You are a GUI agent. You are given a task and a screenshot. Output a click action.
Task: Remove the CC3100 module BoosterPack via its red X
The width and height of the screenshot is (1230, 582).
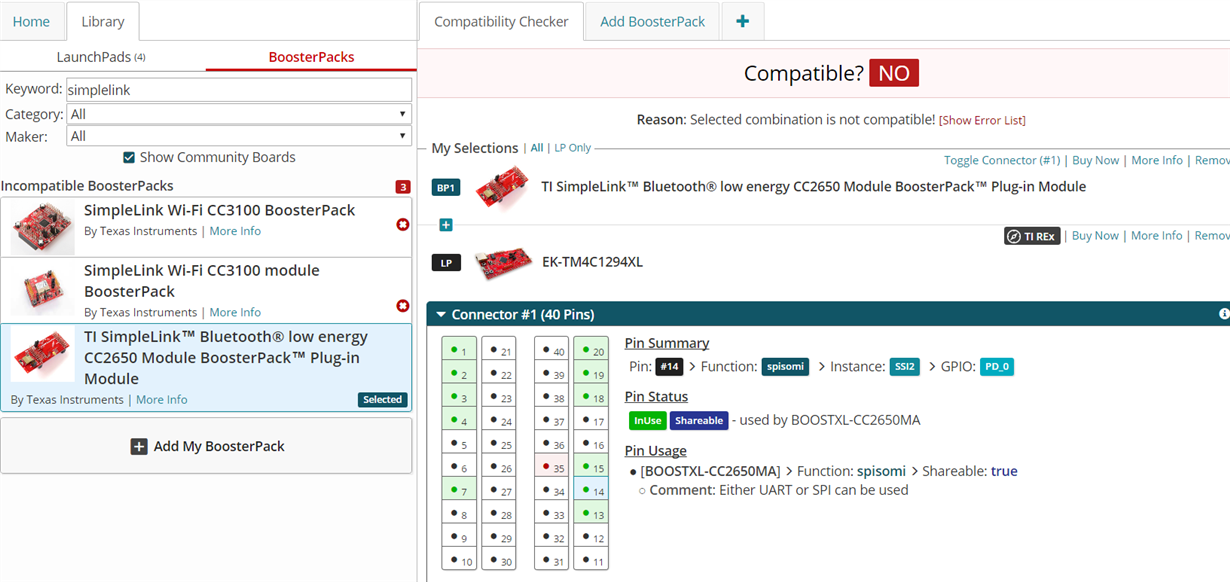403,305
